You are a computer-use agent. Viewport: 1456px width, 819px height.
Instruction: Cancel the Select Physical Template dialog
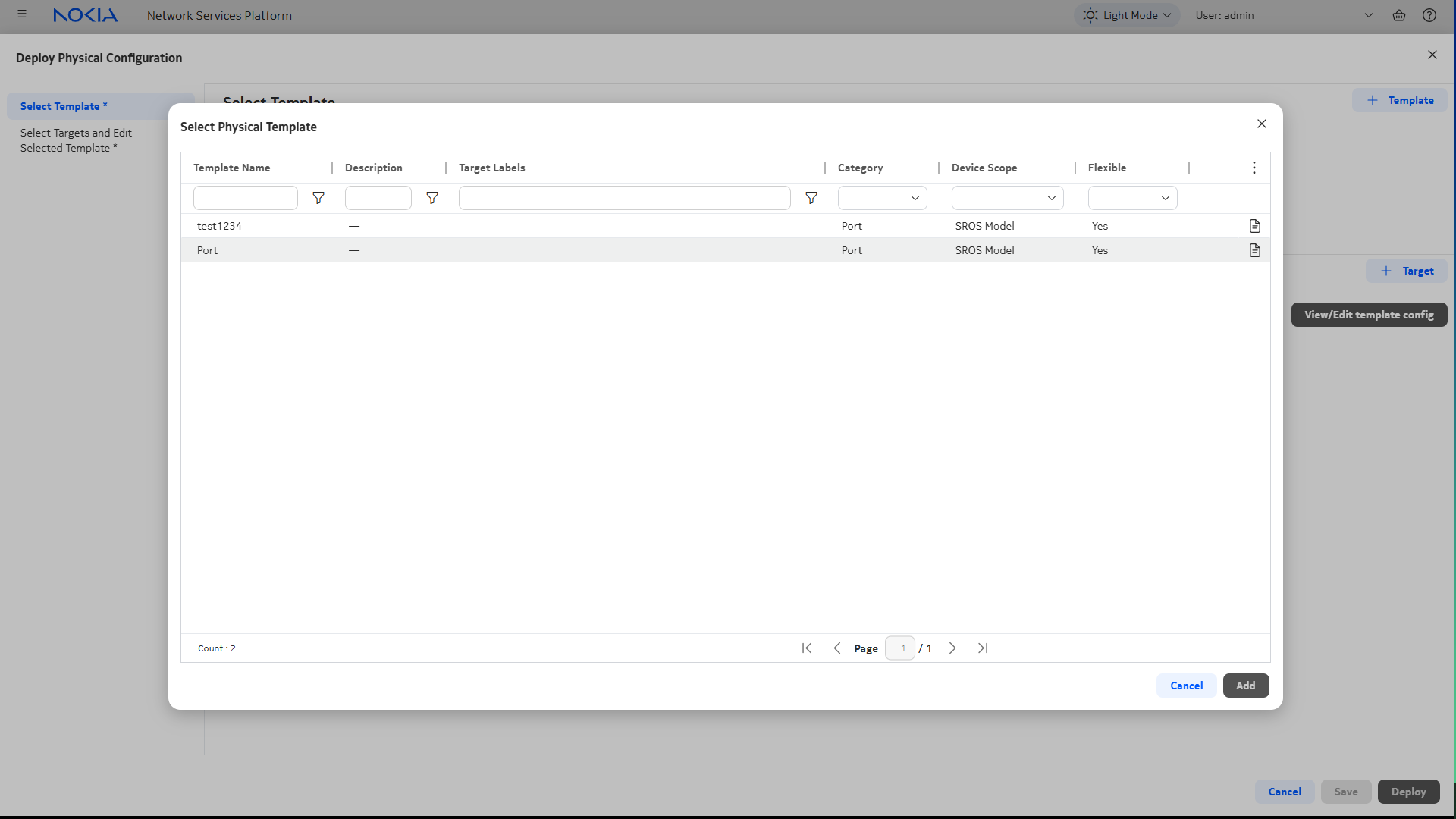tap(1186, 686)
